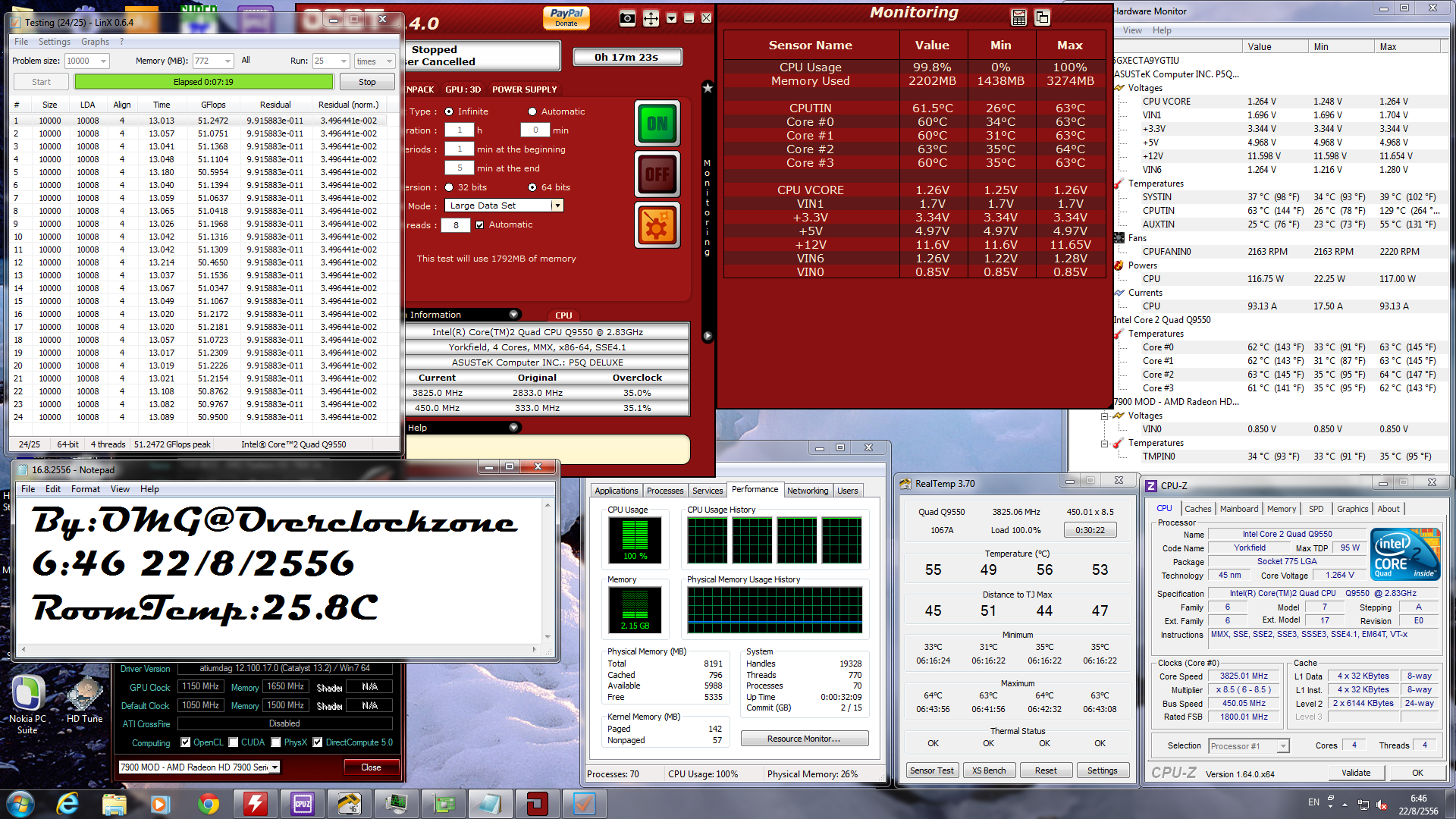Open the LinX Problem size dropdown
Screen dimensions: 1456x819
pyautogui.click(x=103, y=61)
